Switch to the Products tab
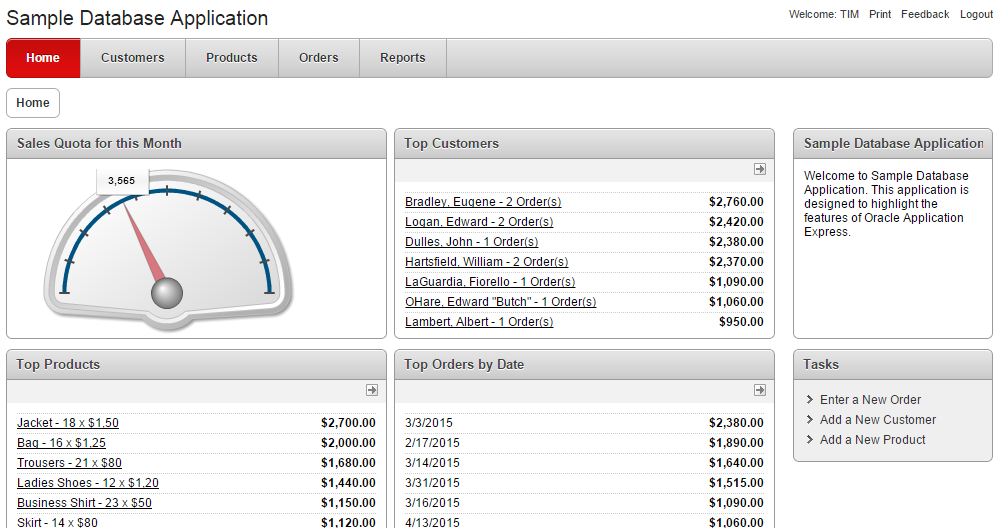Screen dimensions: 999x528 click(x=231, y=58)
